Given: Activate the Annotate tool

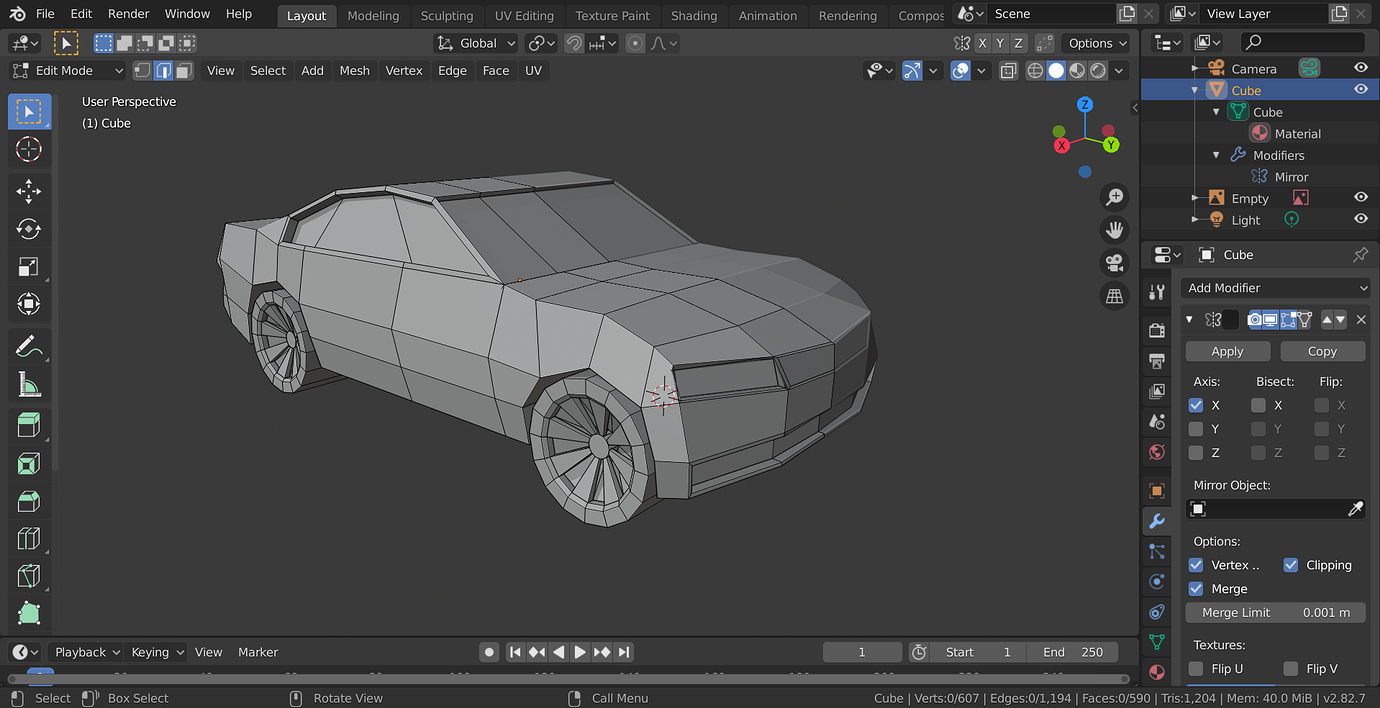Looking at the screenshot, I should click(x=29, y=345).
